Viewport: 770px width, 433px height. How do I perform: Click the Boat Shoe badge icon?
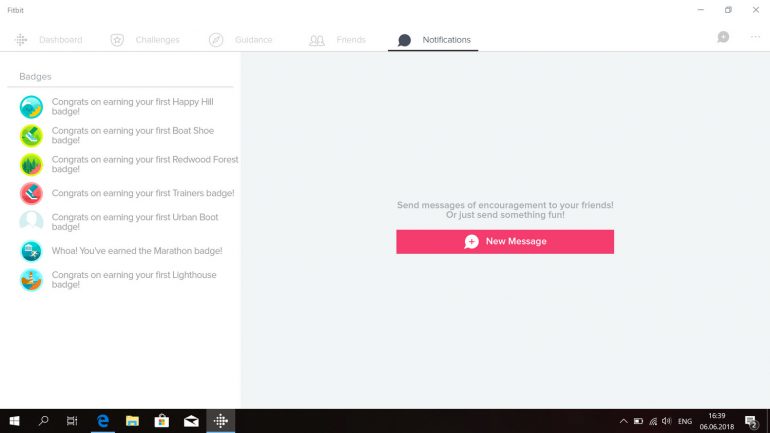point(32,136)
